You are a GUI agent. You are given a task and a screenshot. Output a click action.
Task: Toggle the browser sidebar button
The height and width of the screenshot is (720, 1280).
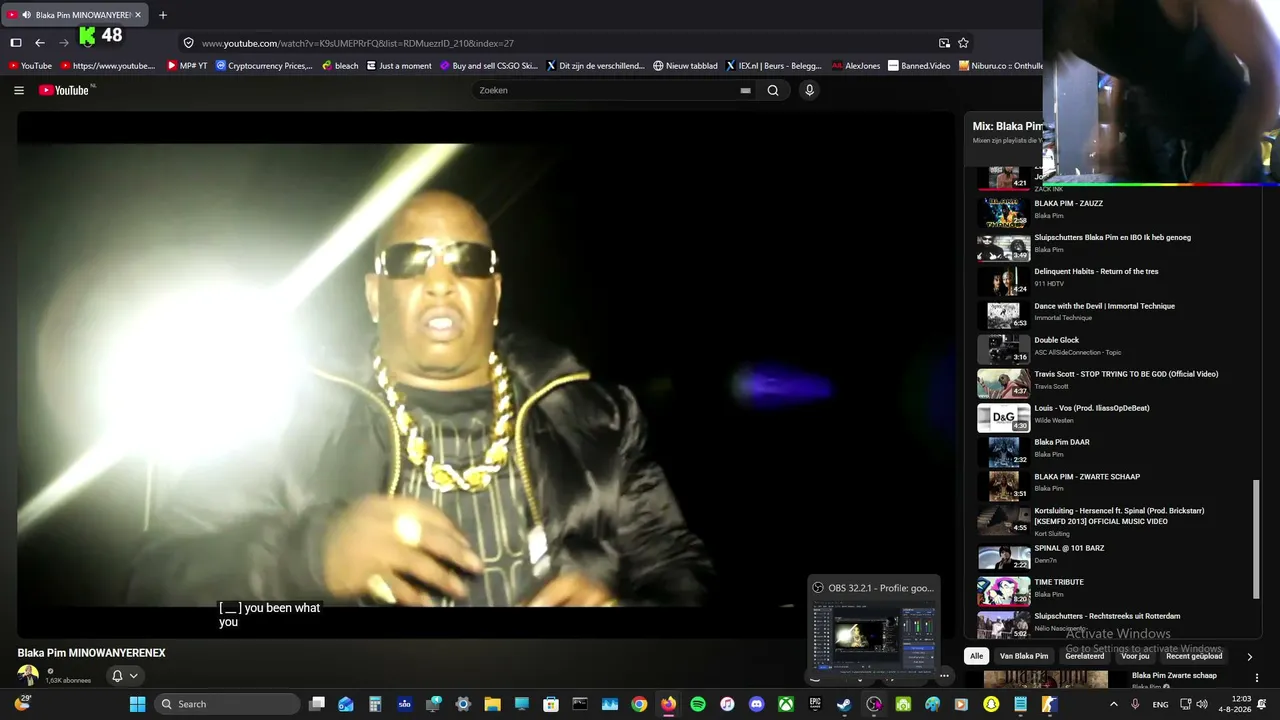[16, 42]
